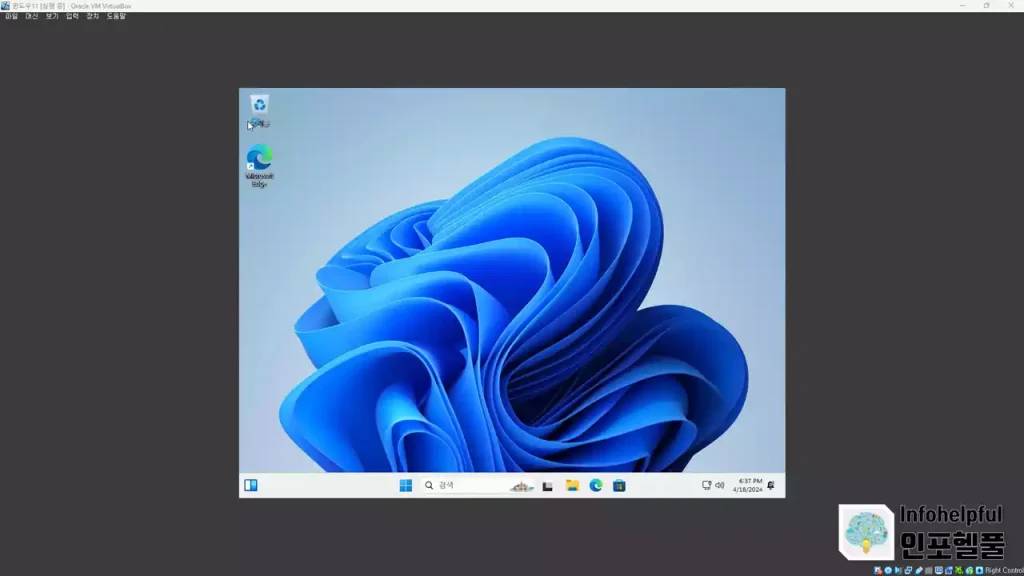
Task: Open the 도움말 menu in VirtualBox
Action: [116, 16]
